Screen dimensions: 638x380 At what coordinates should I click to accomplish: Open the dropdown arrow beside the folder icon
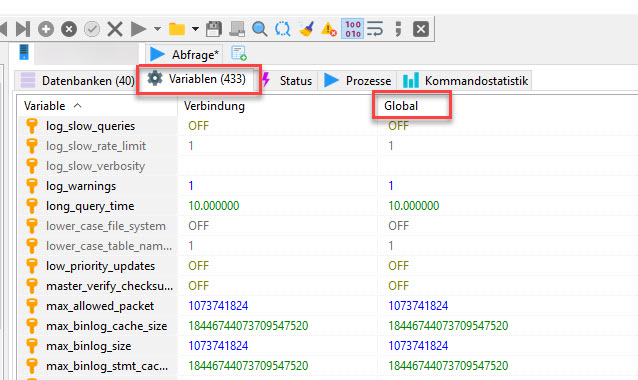tap(195, 29)
